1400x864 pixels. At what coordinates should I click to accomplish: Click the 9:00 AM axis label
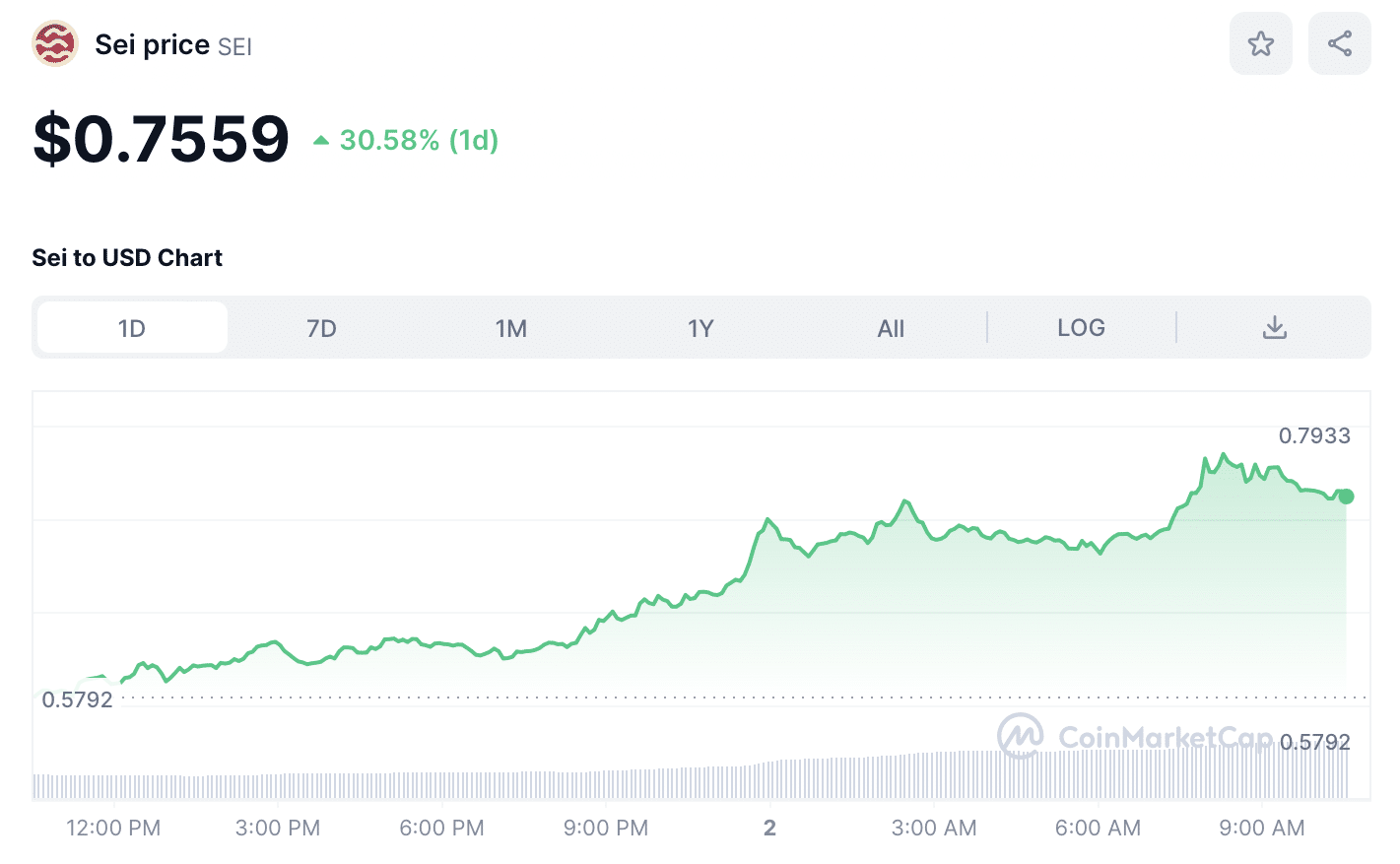coord(1262,828)
